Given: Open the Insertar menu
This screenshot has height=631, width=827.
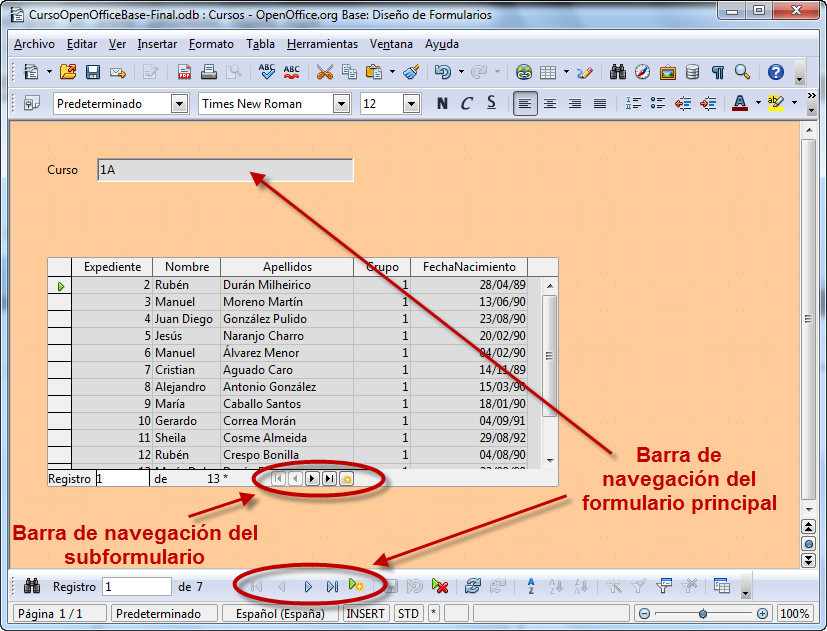Looking at the screenshot, I should (157, 44).
